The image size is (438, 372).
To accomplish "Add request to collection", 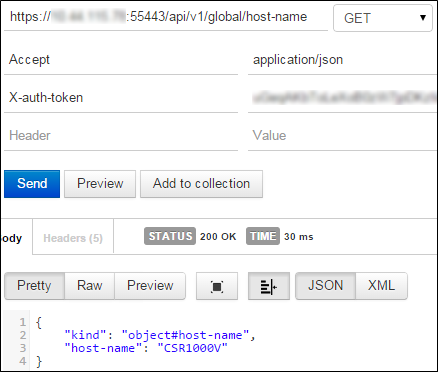I will point(201,184).
